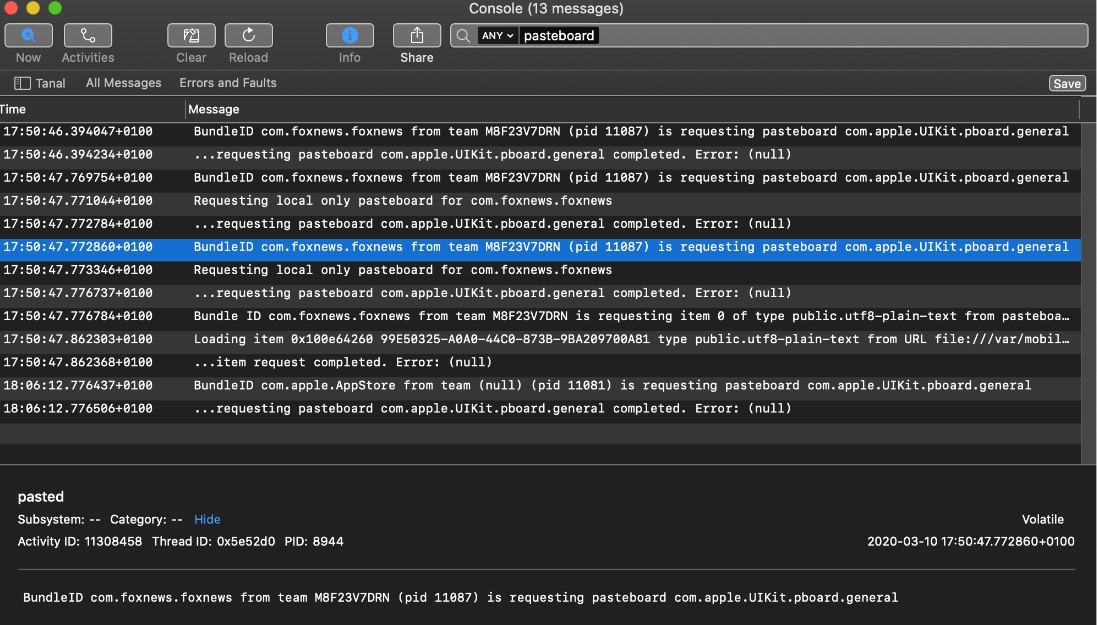Click the pasteboard search token
Screen dimensions: 1097x625
click(559, 36)
